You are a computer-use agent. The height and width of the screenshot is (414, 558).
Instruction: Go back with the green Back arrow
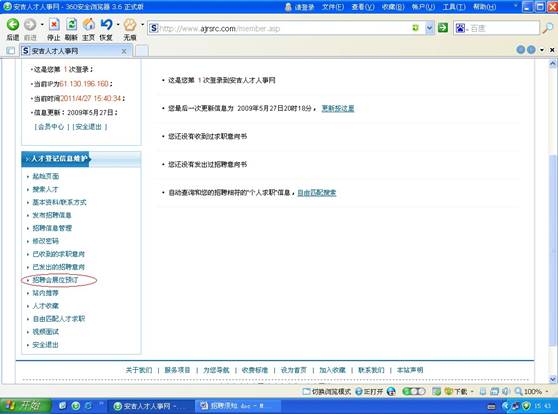pos(13,25)
